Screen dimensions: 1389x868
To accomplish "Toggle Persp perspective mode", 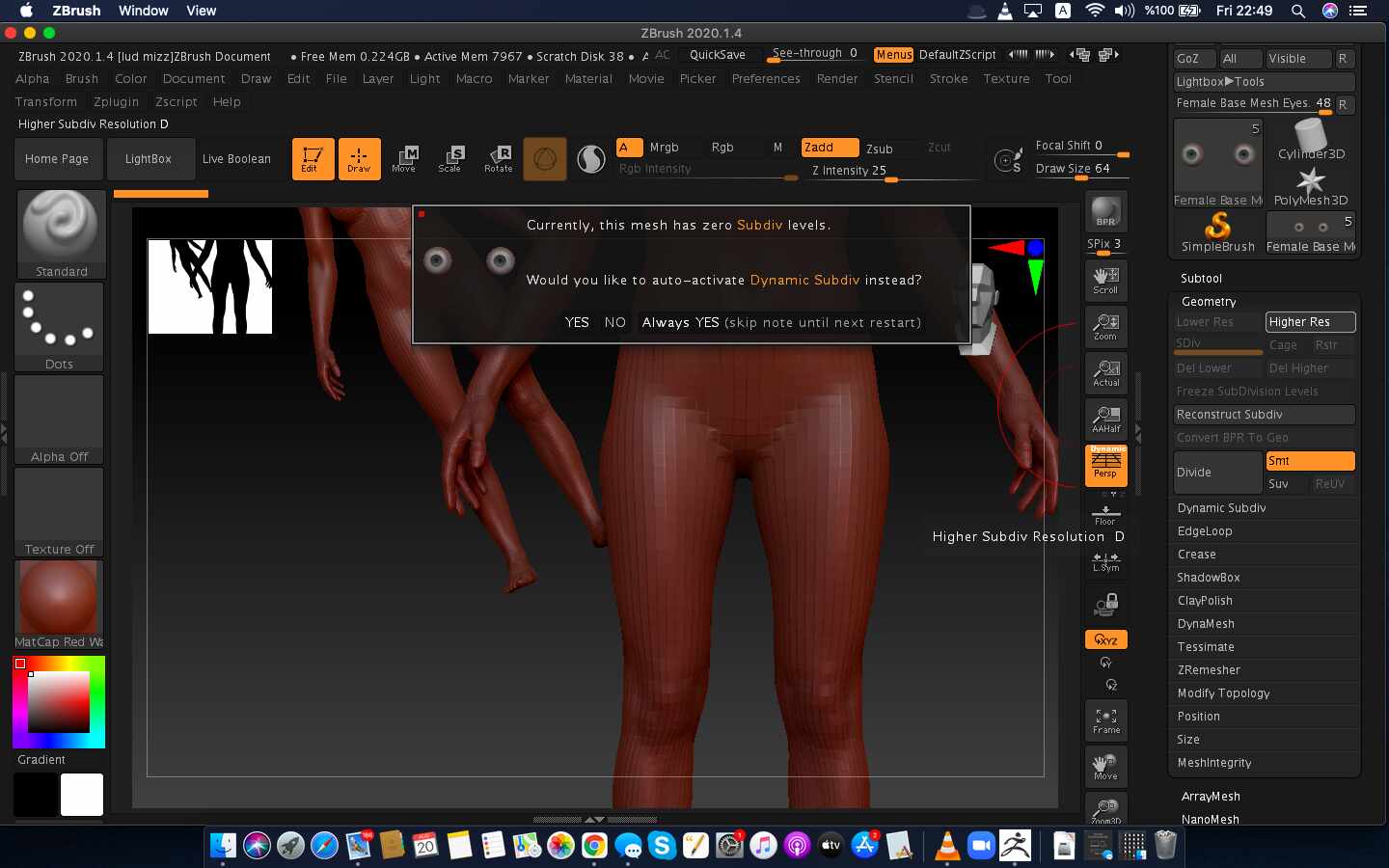I will (1105, 465).
